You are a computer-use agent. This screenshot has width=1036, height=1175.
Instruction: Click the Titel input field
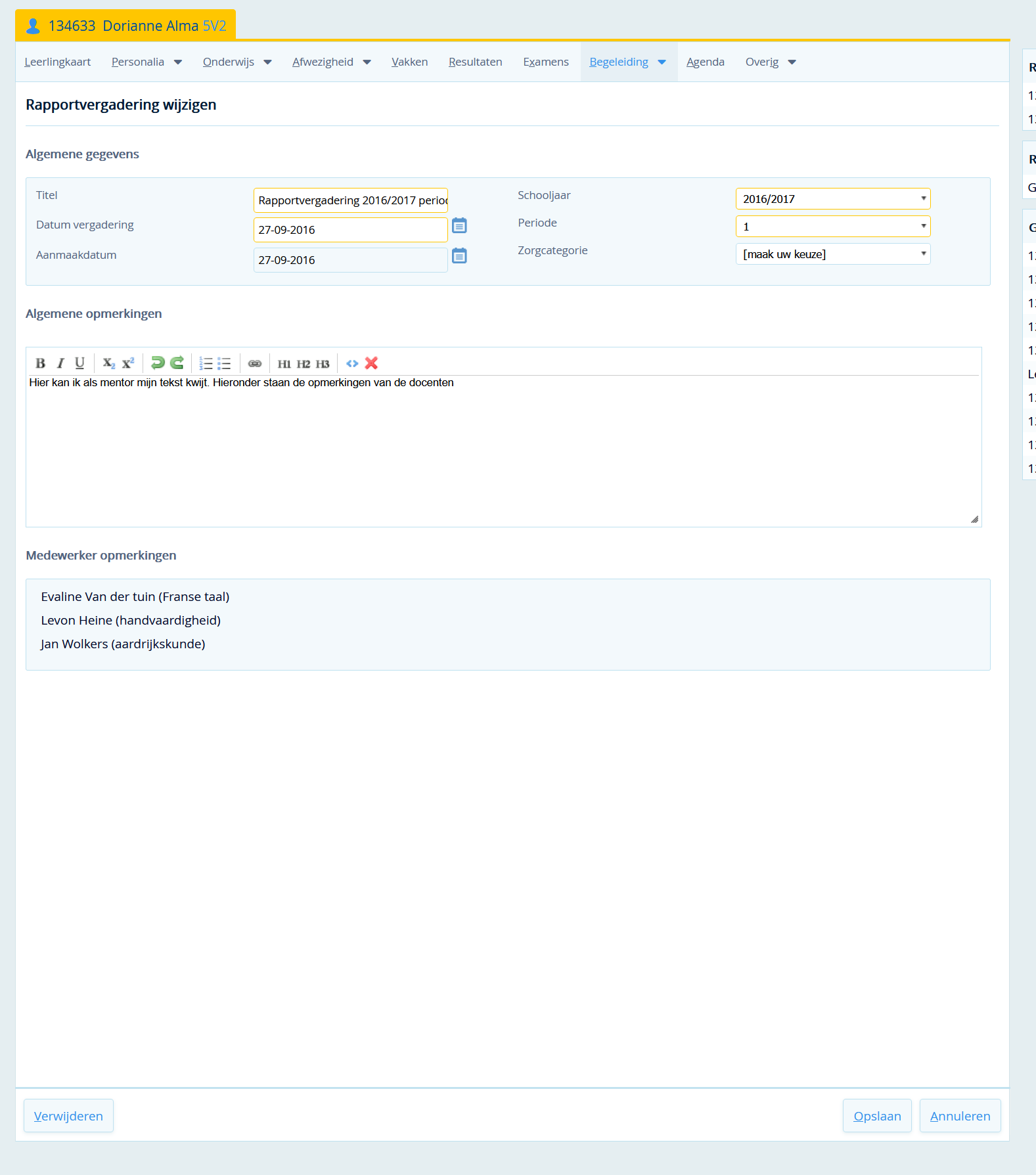coord(351,200)
